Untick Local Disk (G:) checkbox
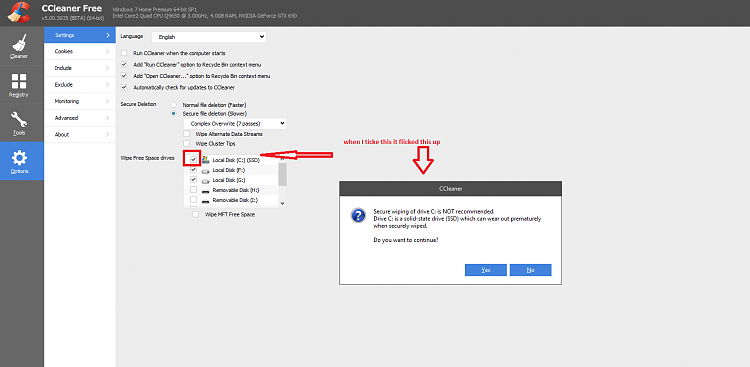 pyautogui.click(x=193, y=180)
